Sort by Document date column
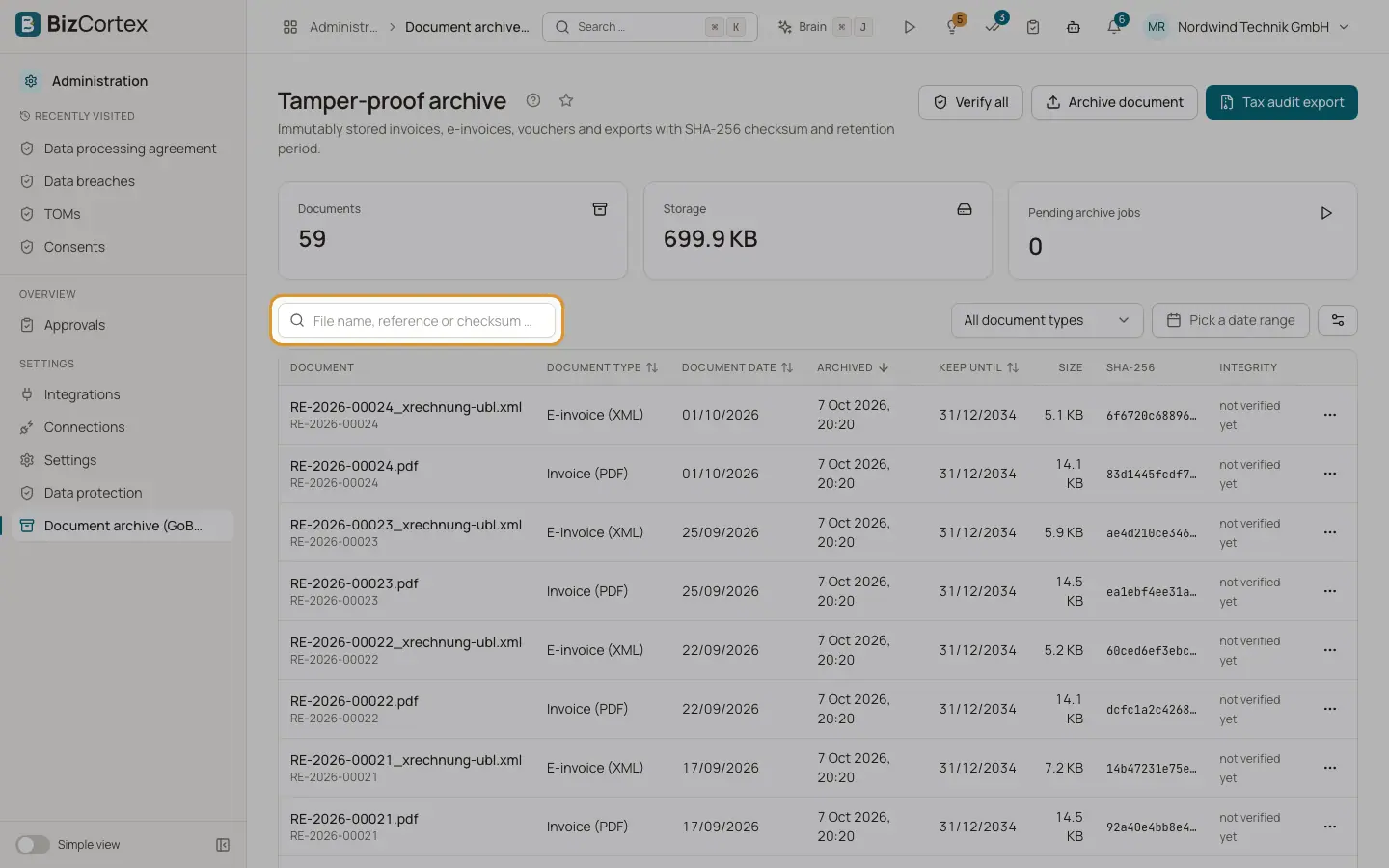Screen dimensions: 1389x868 [737, 367]
